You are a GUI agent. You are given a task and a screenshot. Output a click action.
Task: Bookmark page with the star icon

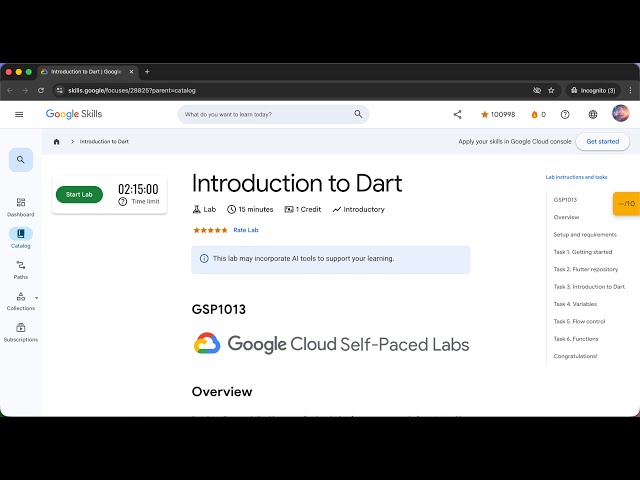(551, 91)
